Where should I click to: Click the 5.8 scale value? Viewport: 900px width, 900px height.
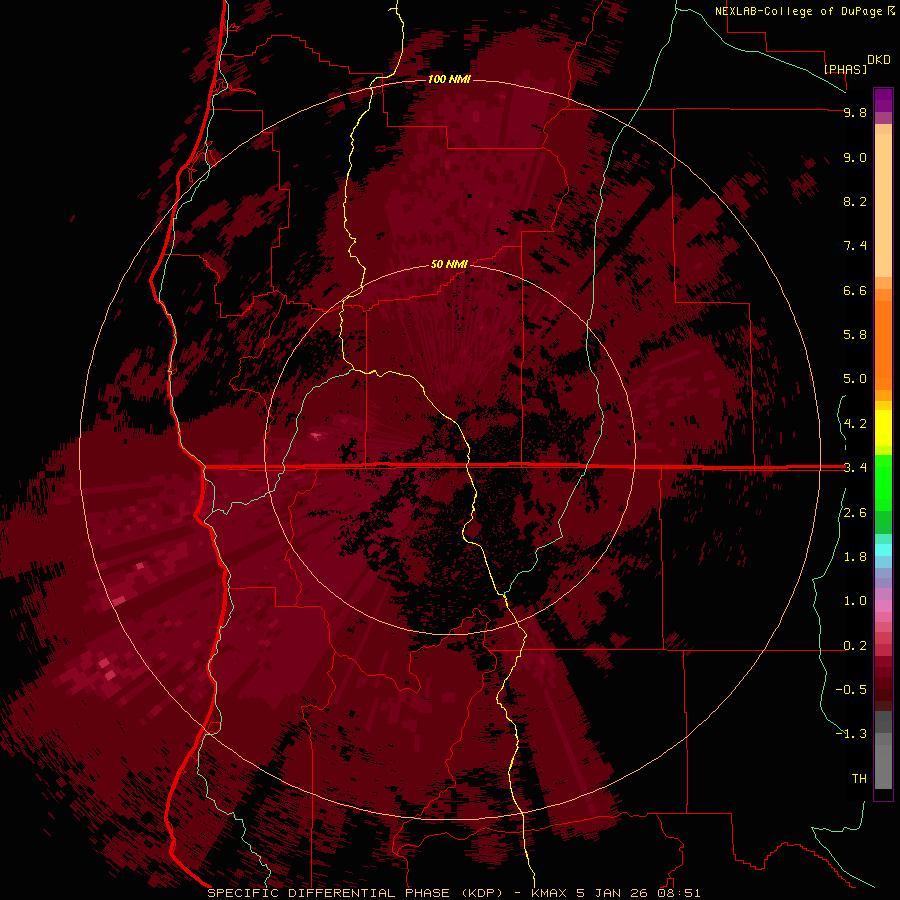(855, 335)
